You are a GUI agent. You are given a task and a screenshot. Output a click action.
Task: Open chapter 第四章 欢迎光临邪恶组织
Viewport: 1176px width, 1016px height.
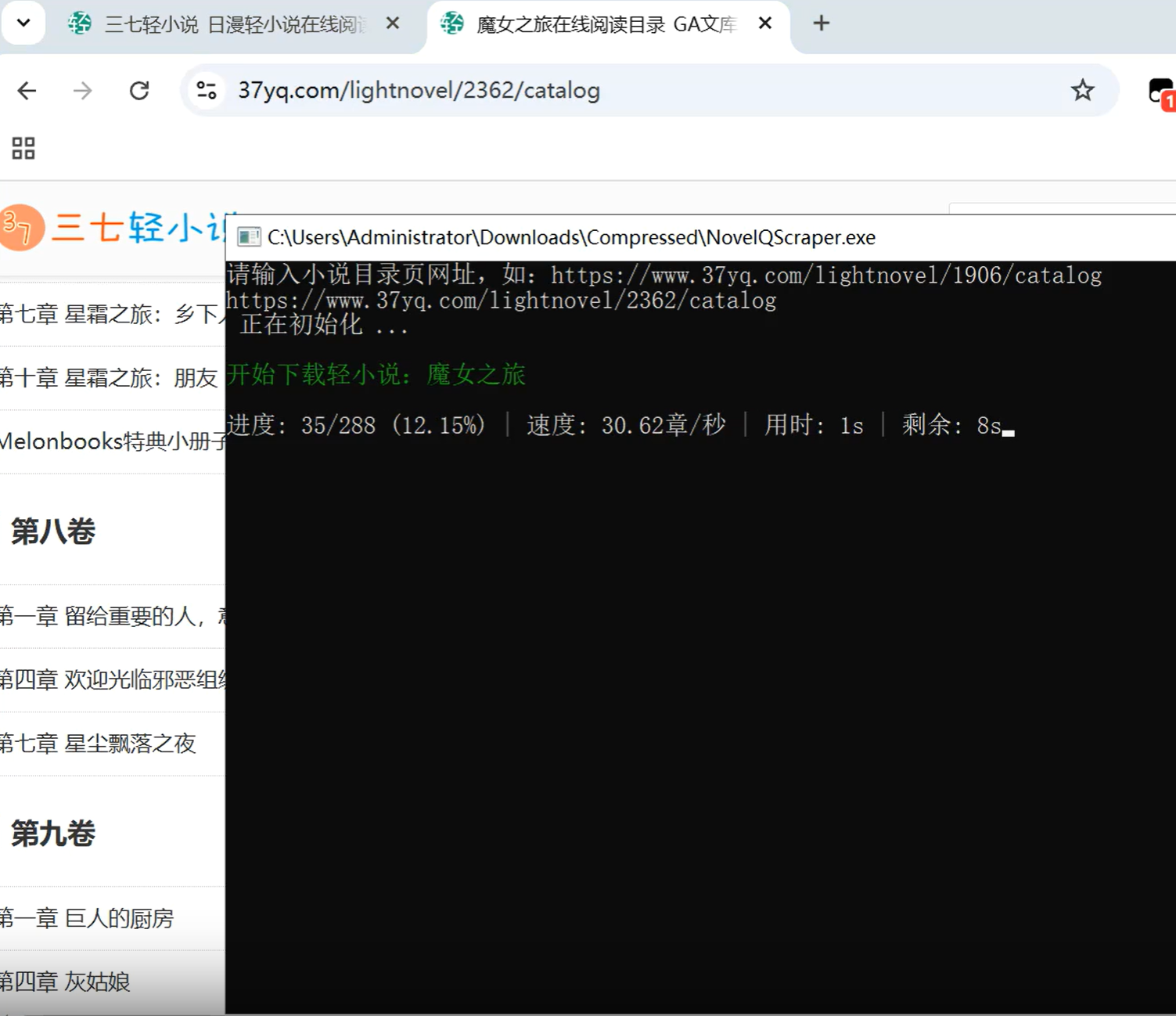[112, 679]
